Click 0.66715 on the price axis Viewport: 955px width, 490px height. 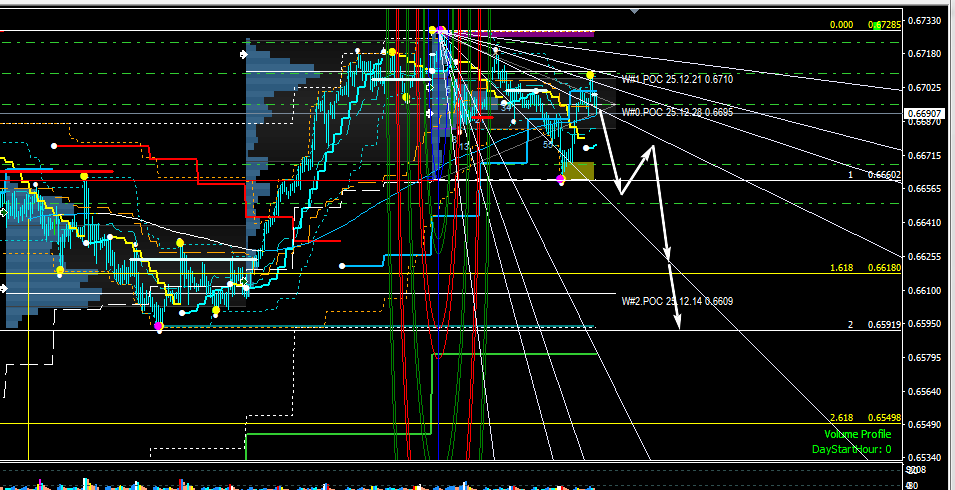923,156
